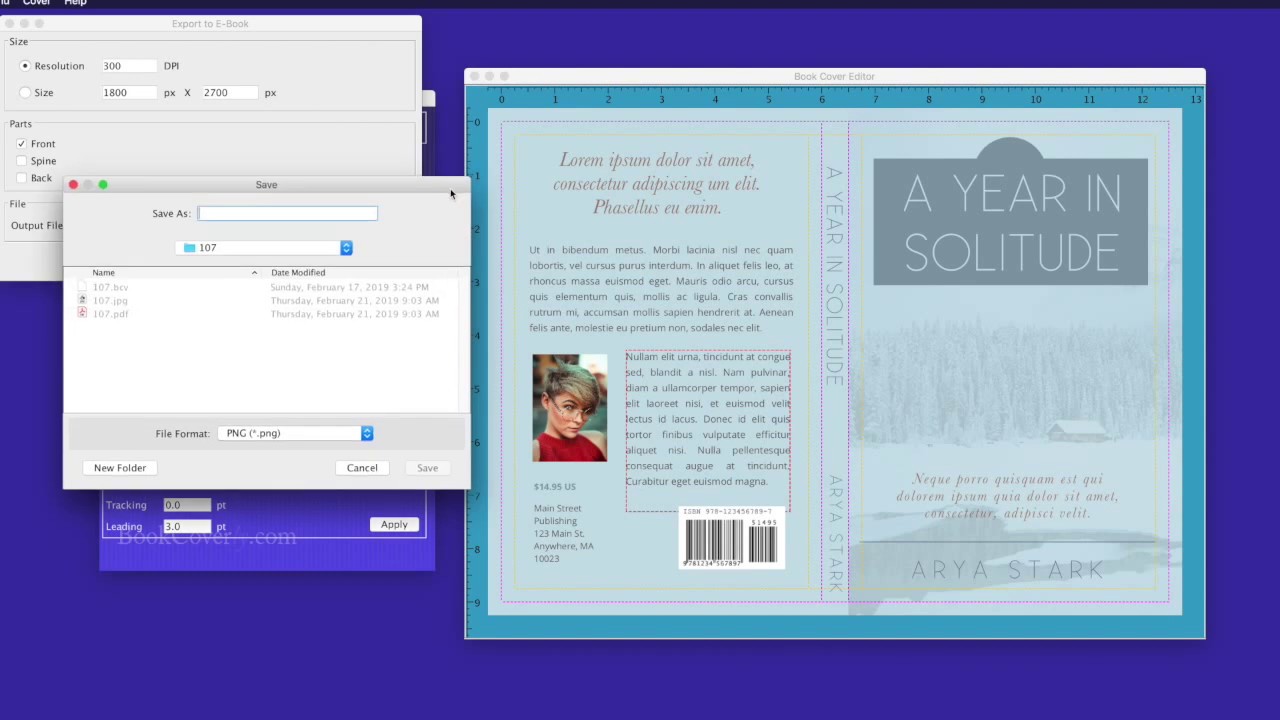Click the Save As filename field
The image size is (1280, 720).
coord(288,213)
